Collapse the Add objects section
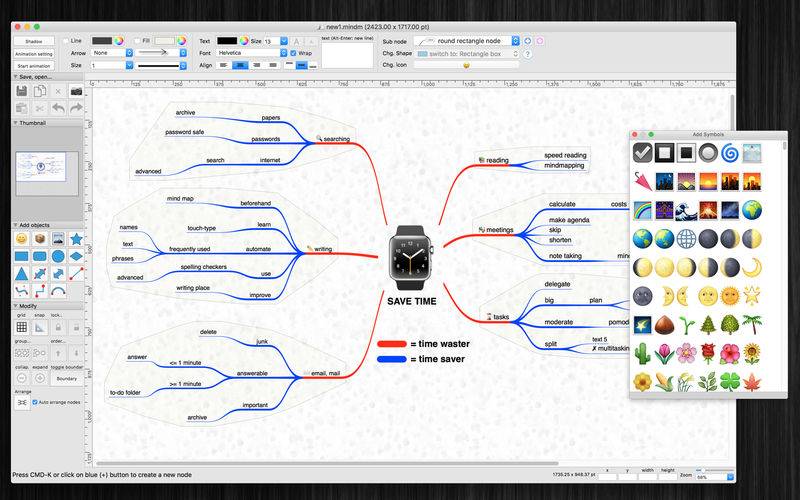 (x=15, y=225)
